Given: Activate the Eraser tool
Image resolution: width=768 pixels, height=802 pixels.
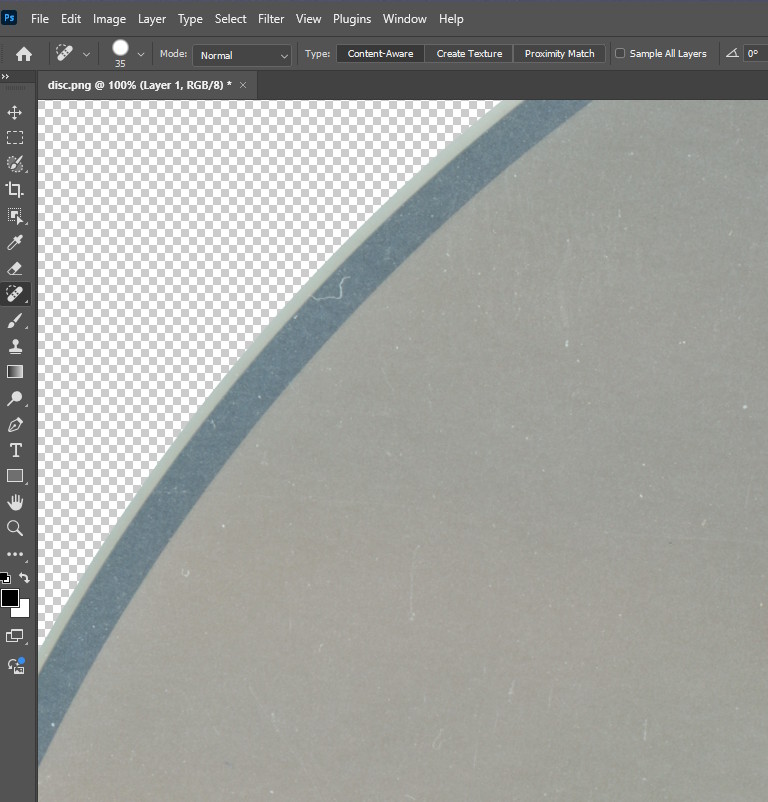Looking at the screenshot, I should tap(15, 268).
